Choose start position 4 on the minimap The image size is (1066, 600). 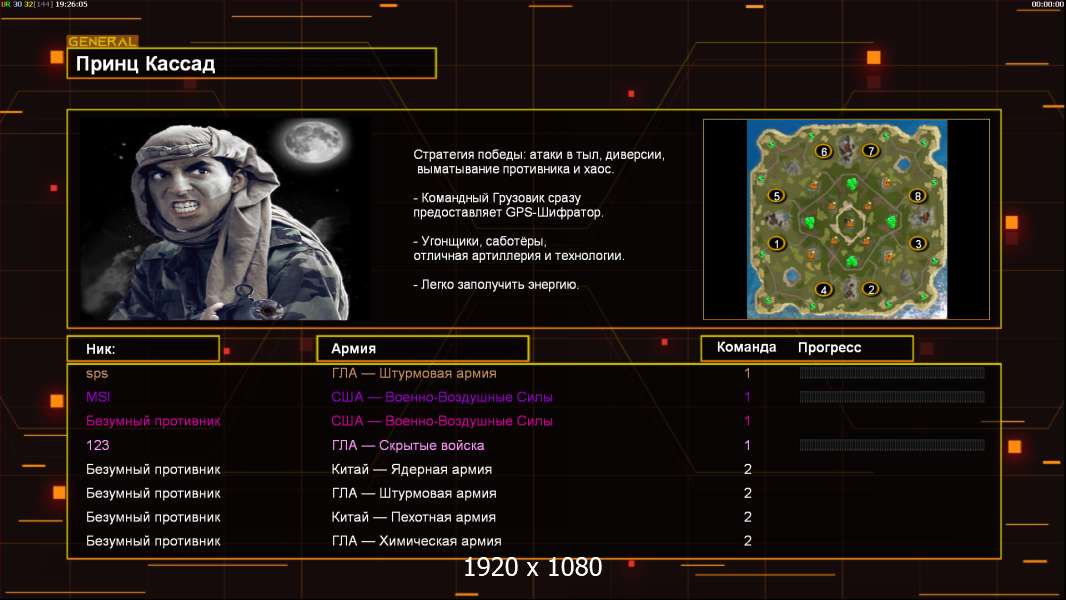pos(823,289)
